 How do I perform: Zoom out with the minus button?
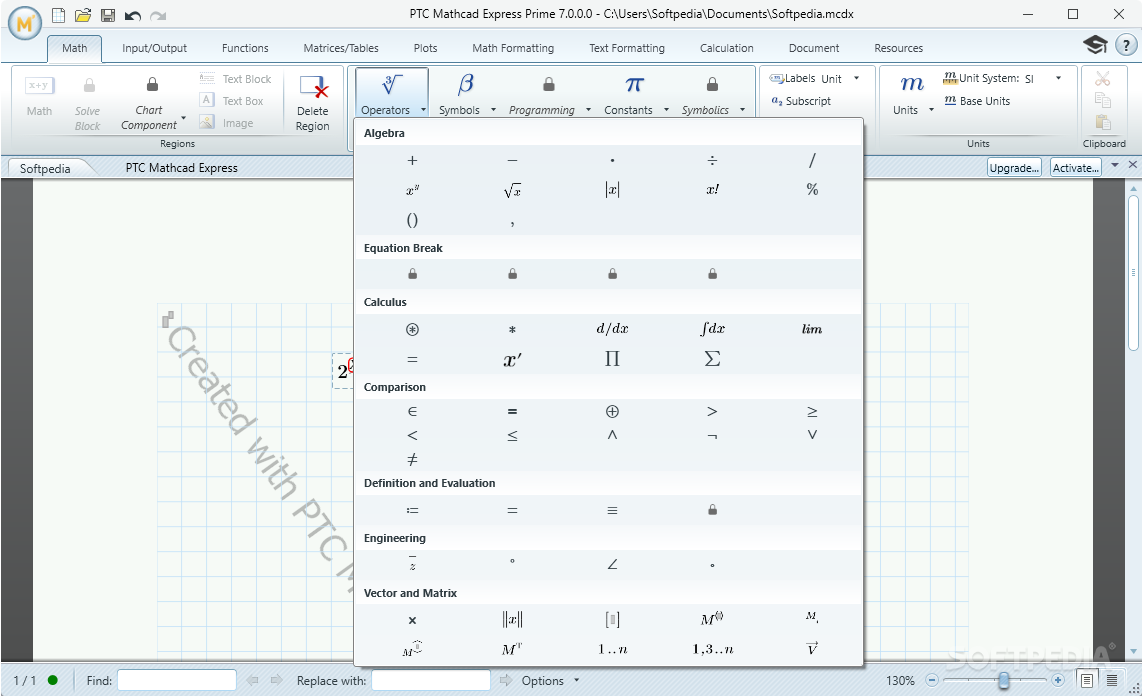click(x=932, y=680)
